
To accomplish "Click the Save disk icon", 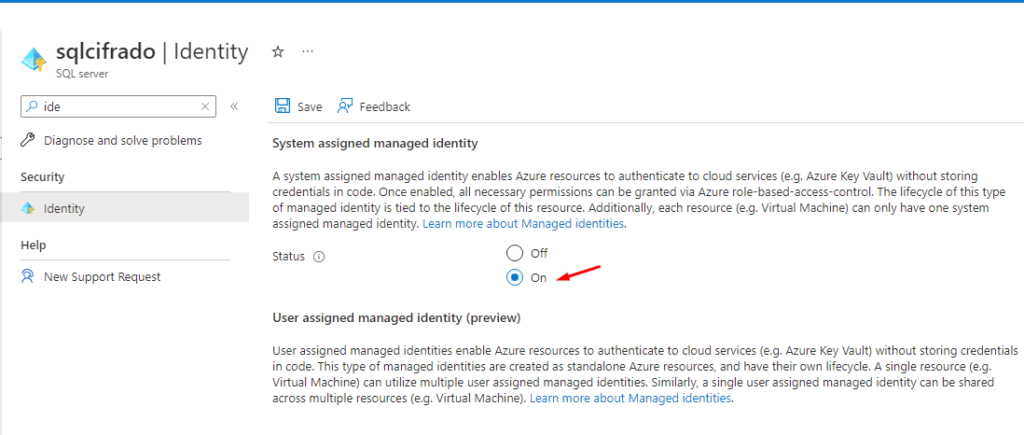I will tap(283, 106).
